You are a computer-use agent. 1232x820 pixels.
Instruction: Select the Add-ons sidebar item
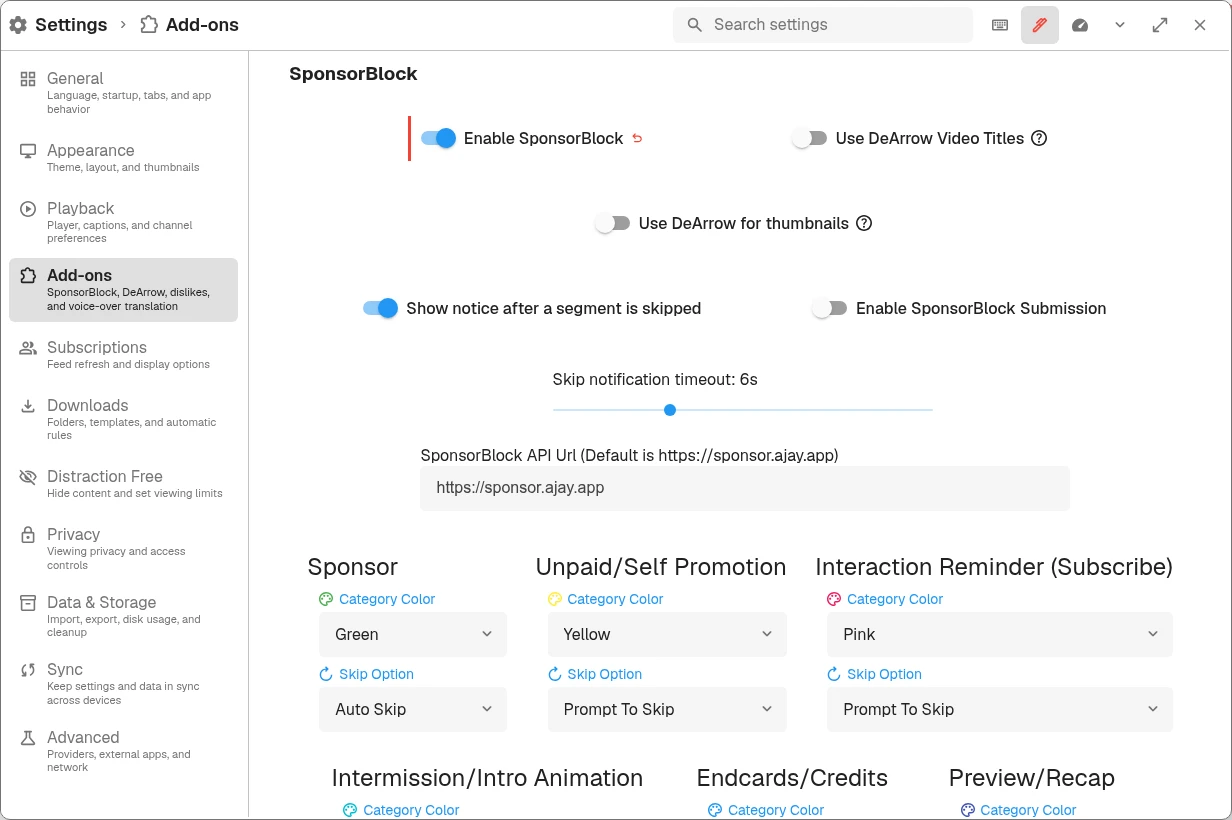point(124,290)
